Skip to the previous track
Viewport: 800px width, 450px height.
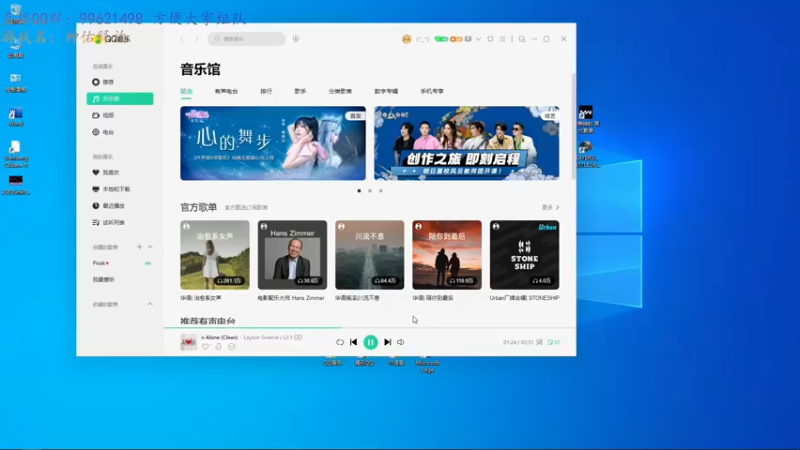click(x=353, y=342)
